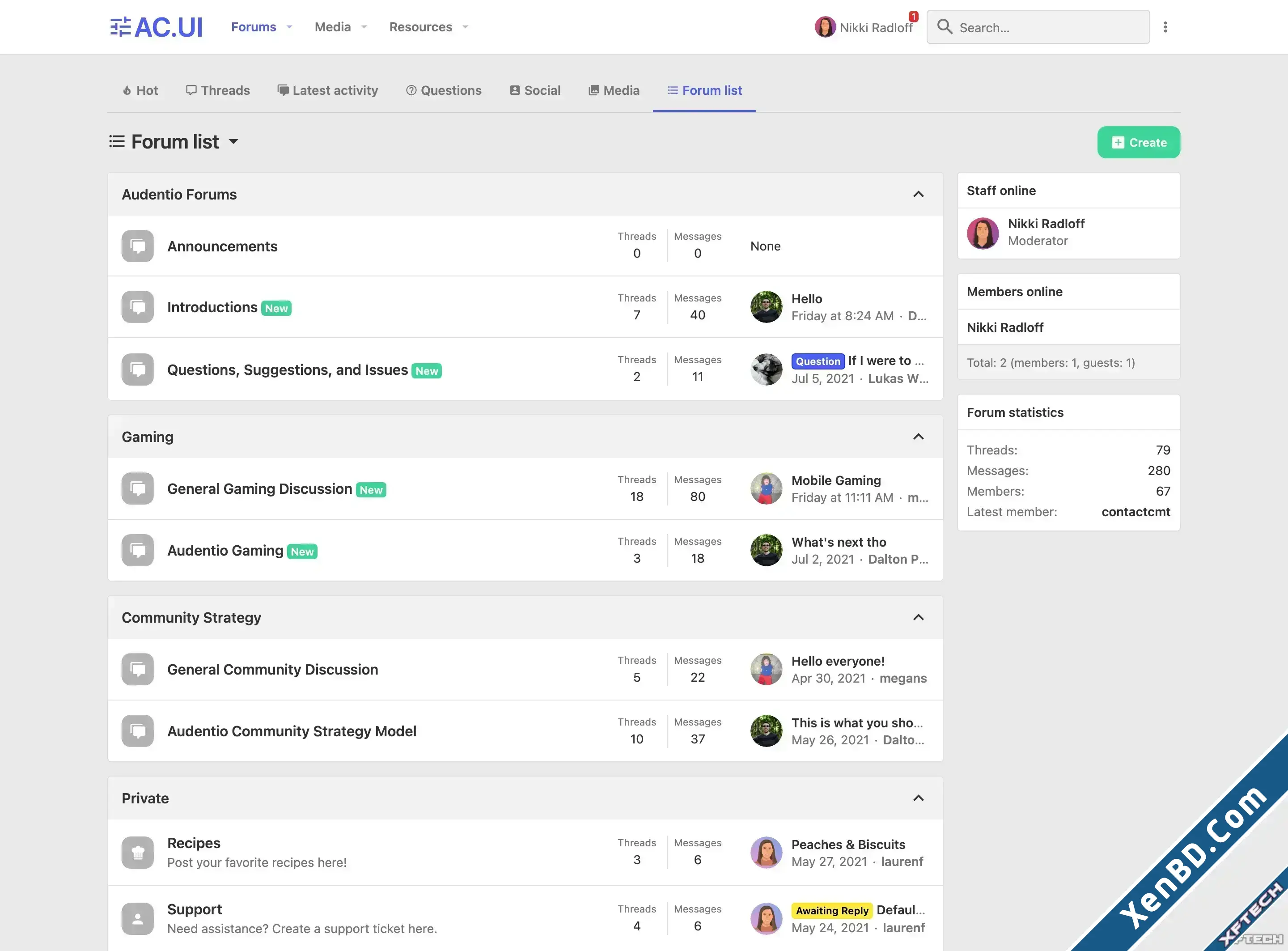Open Nikki Radloff's avatar in the header
Viewport: 1288px width, 951px height.
click(x=825, y=27)
